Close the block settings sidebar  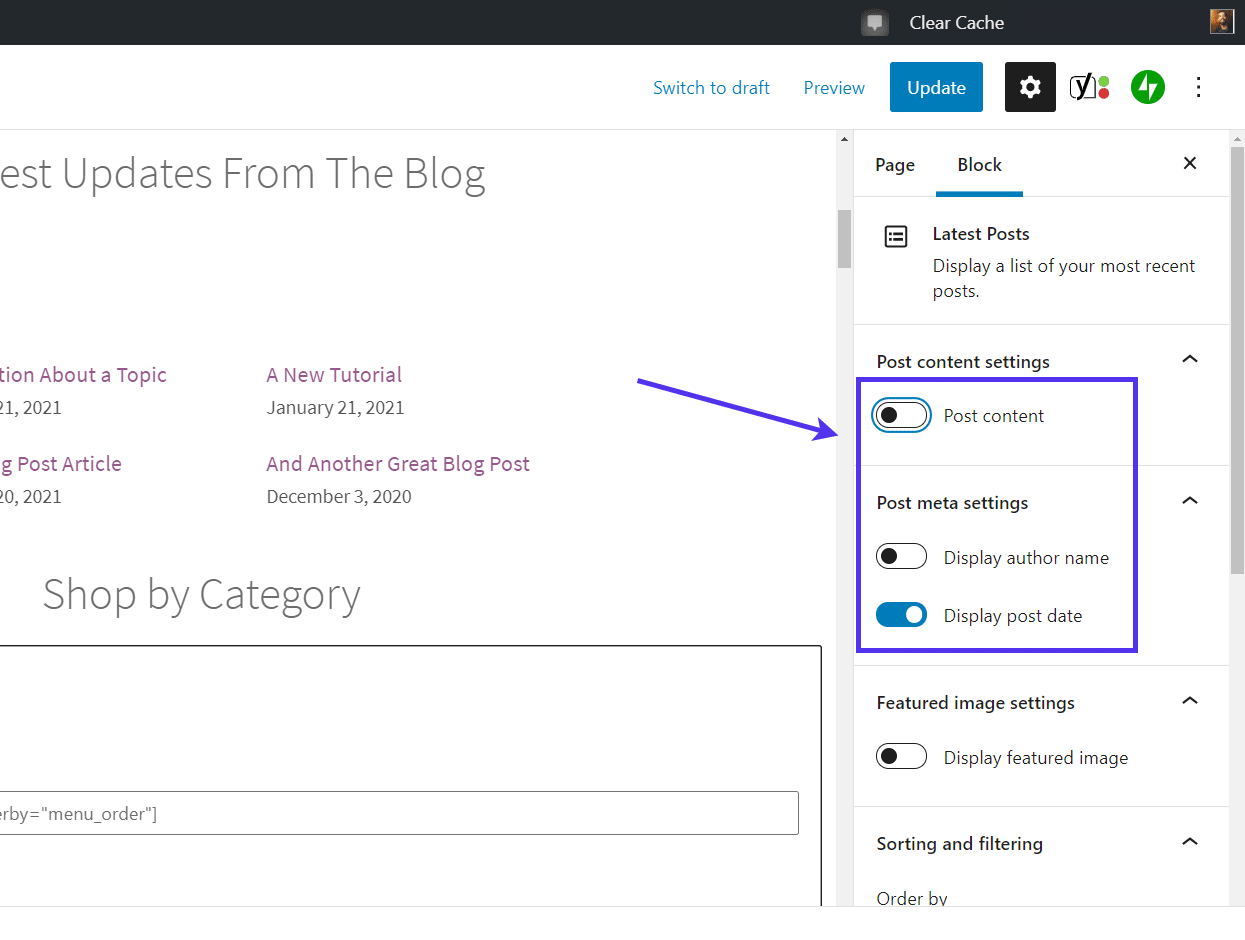pyautogui.click(x=1190, y=163)
